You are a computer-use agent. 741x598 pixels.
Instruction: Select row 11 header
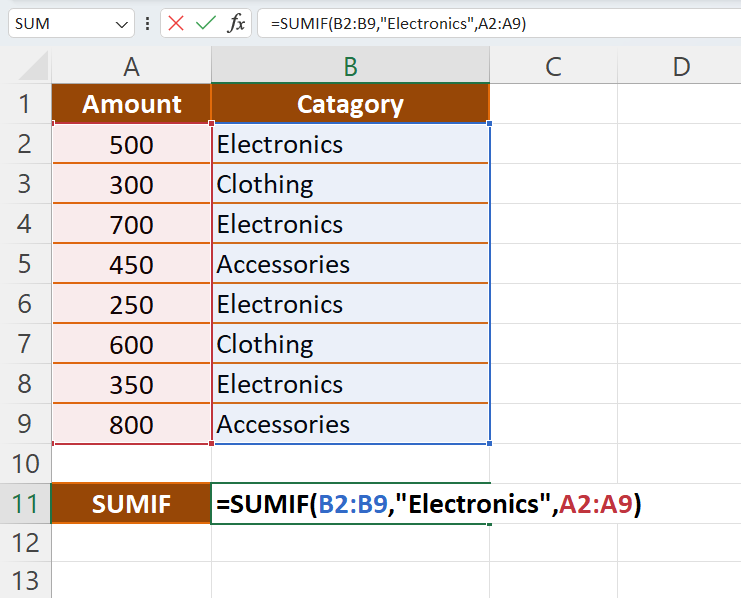click(x=25, y=505)
